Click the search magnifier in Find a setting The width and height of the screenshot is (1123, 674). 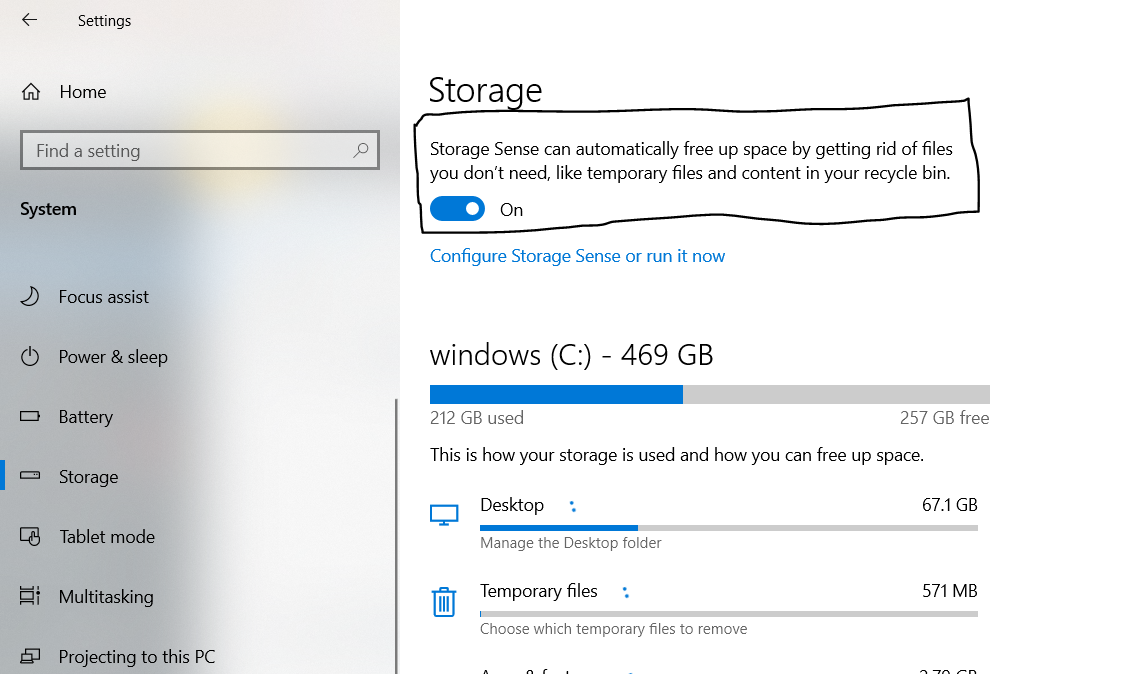point(360,150)
